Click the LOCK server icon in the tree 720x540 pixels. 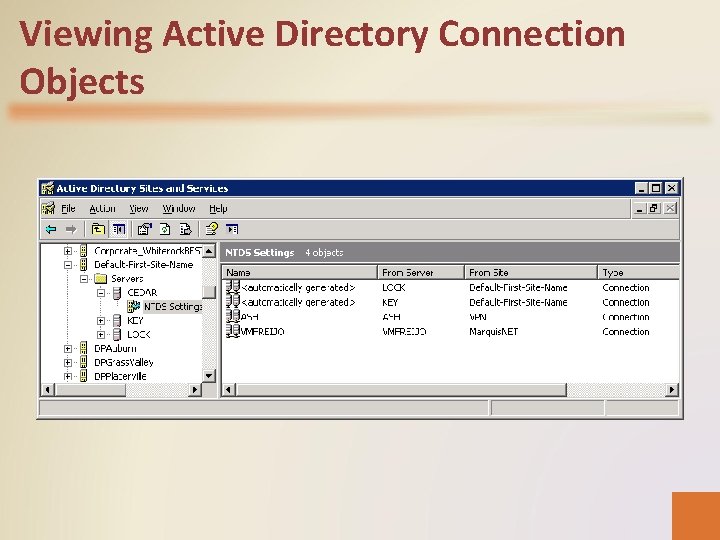[118, 334]
